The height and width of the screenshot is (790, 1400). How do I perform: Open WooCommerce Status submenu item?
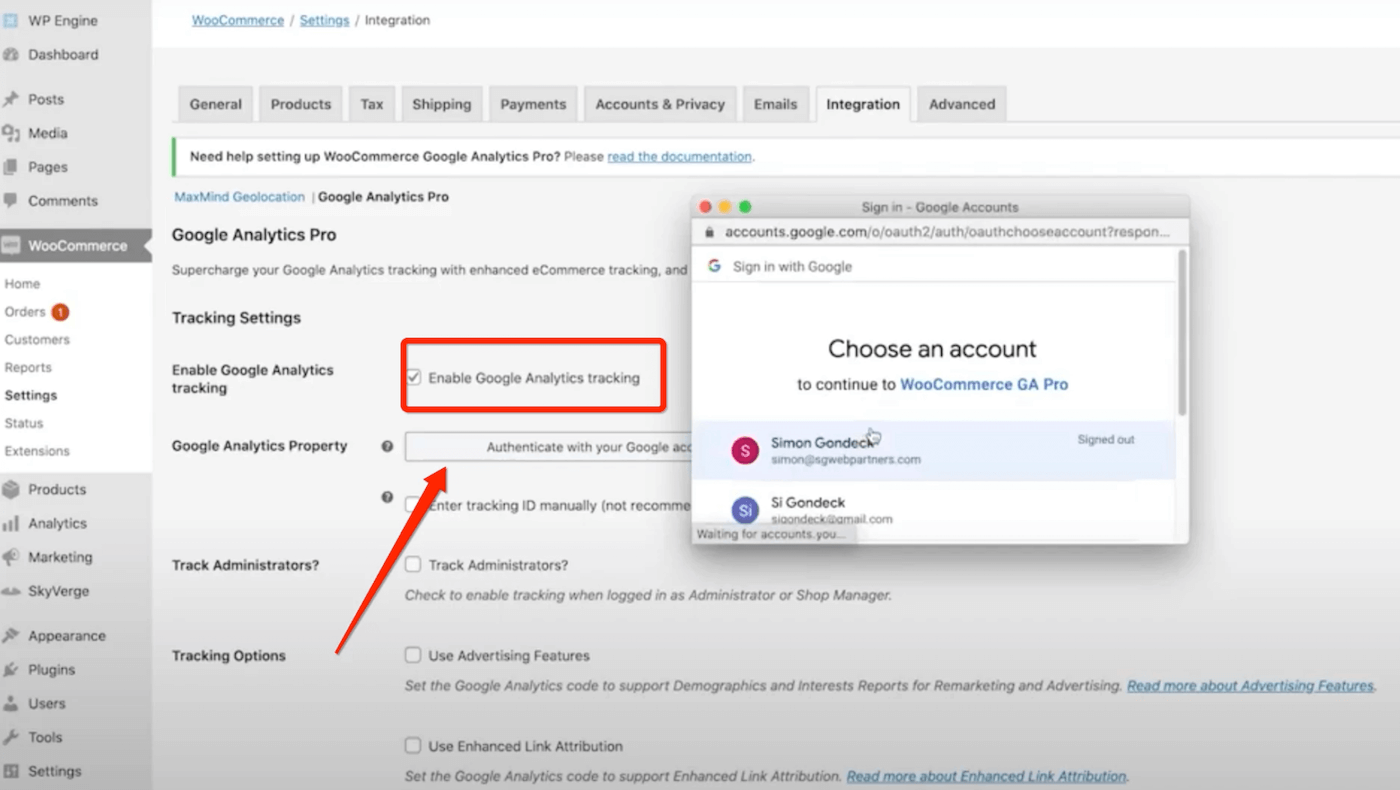click(24, 423)
